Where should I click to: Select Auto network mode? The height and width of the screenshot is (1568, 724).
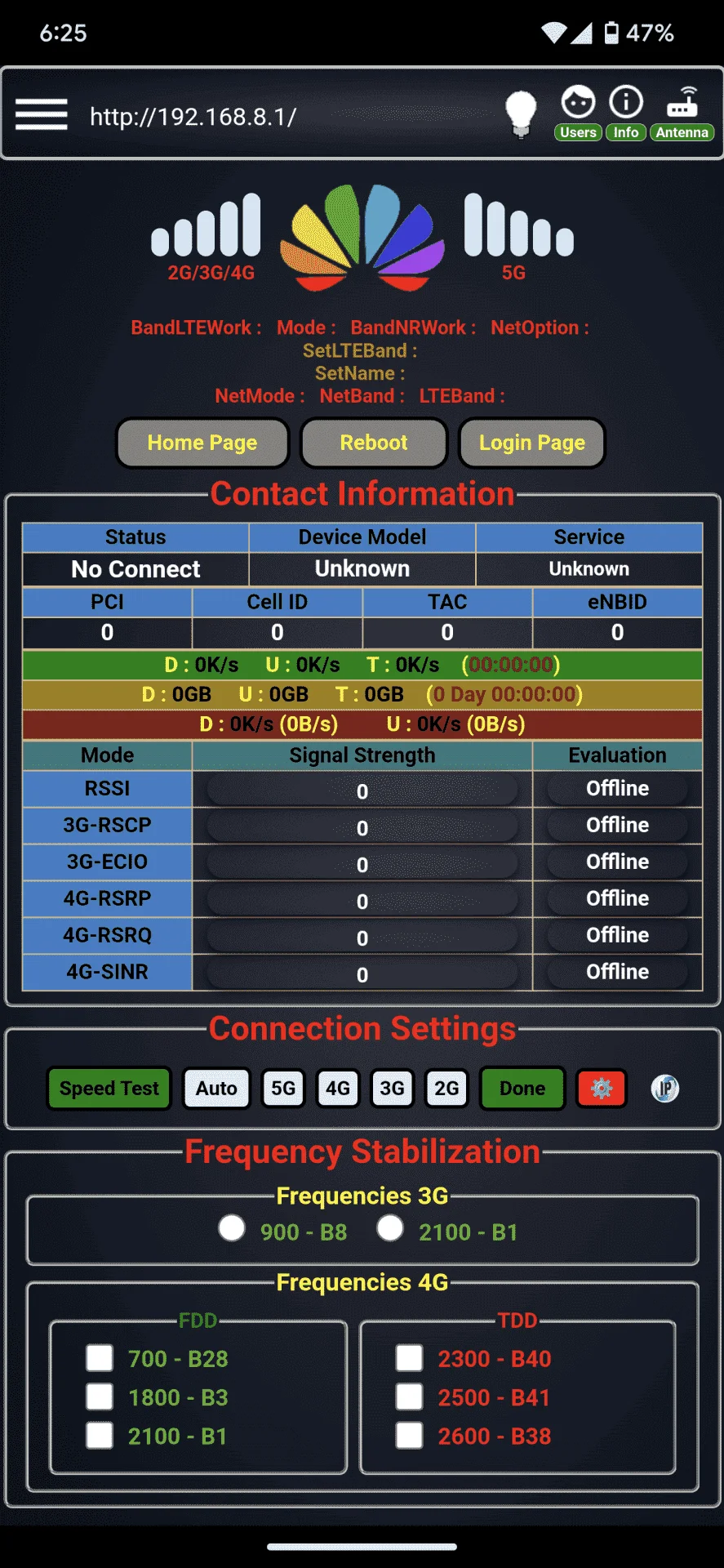216,1089
